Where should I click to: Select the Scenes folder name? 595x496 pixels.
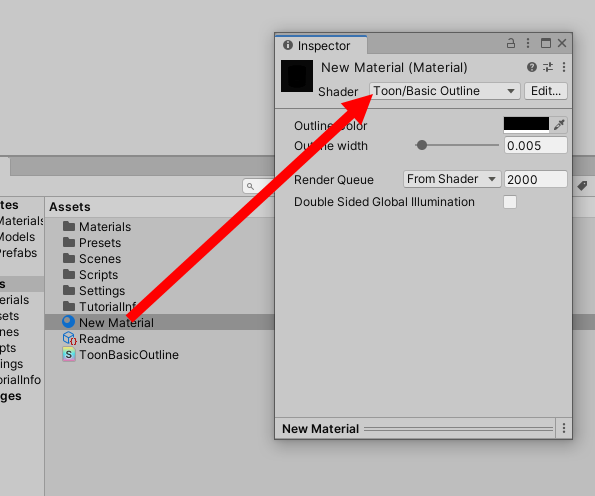tap(100, 258)
